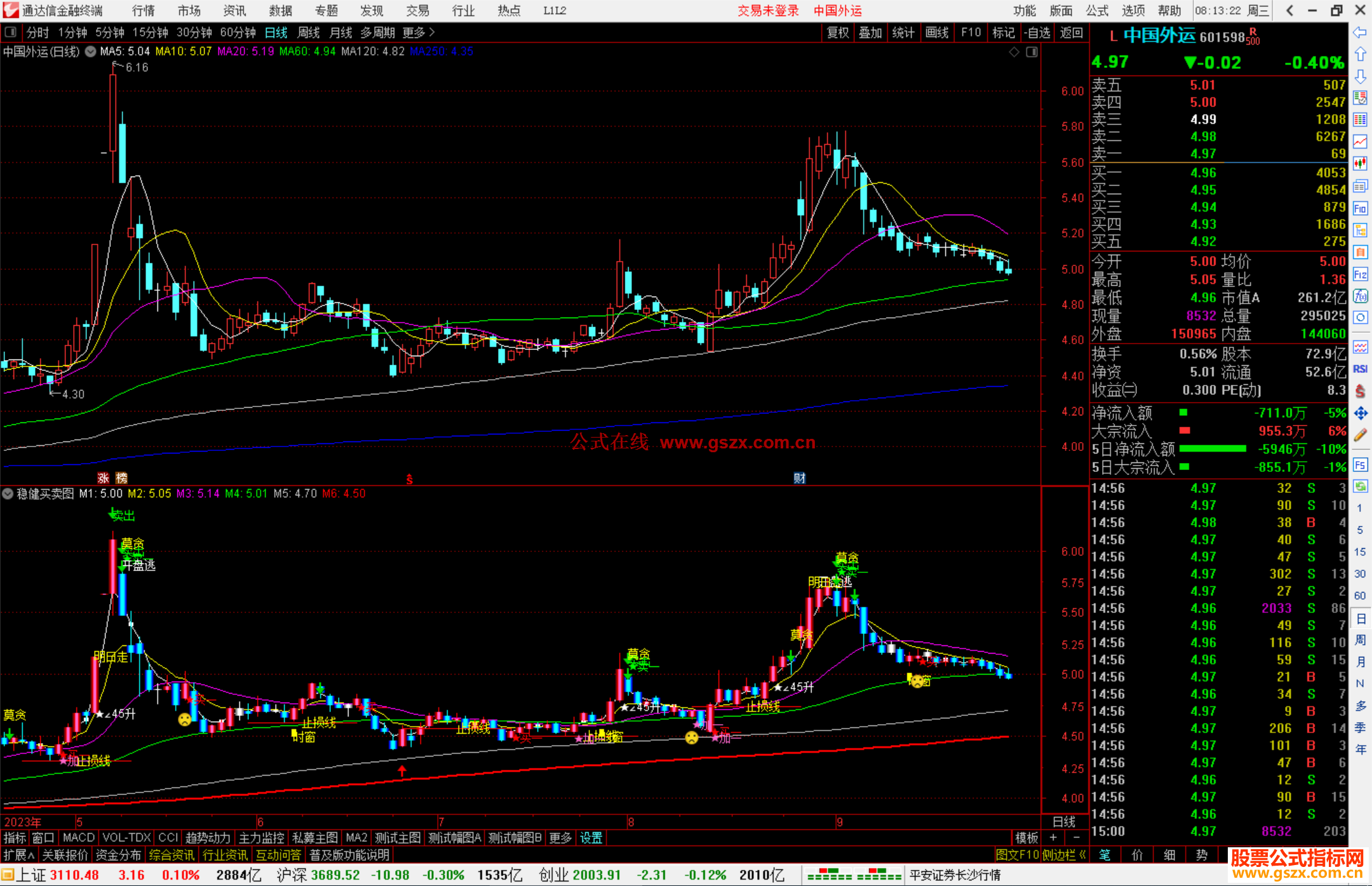Open the 行情 menu
The height and width of the screenshot is (886, 1372).
point(143,11)
